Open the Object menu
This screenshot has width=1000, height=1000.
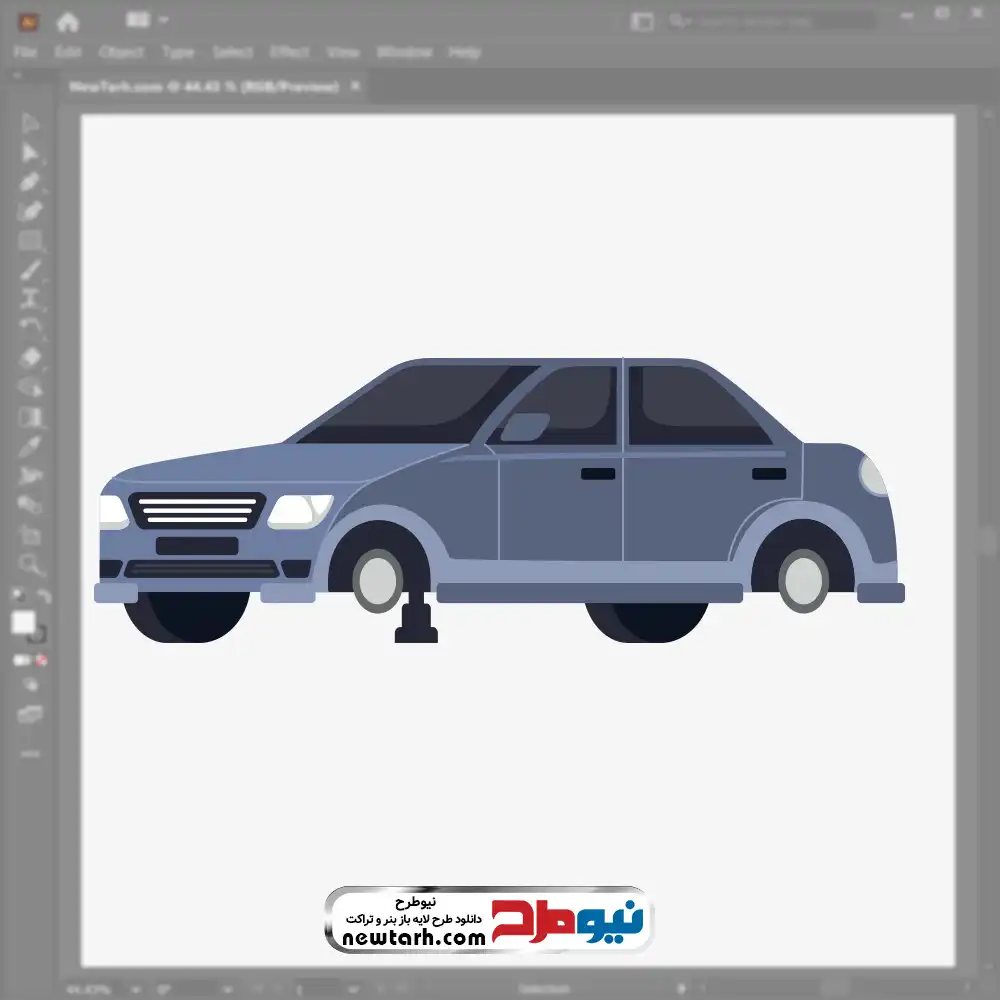pyautogui.click(x=123, y=52)
